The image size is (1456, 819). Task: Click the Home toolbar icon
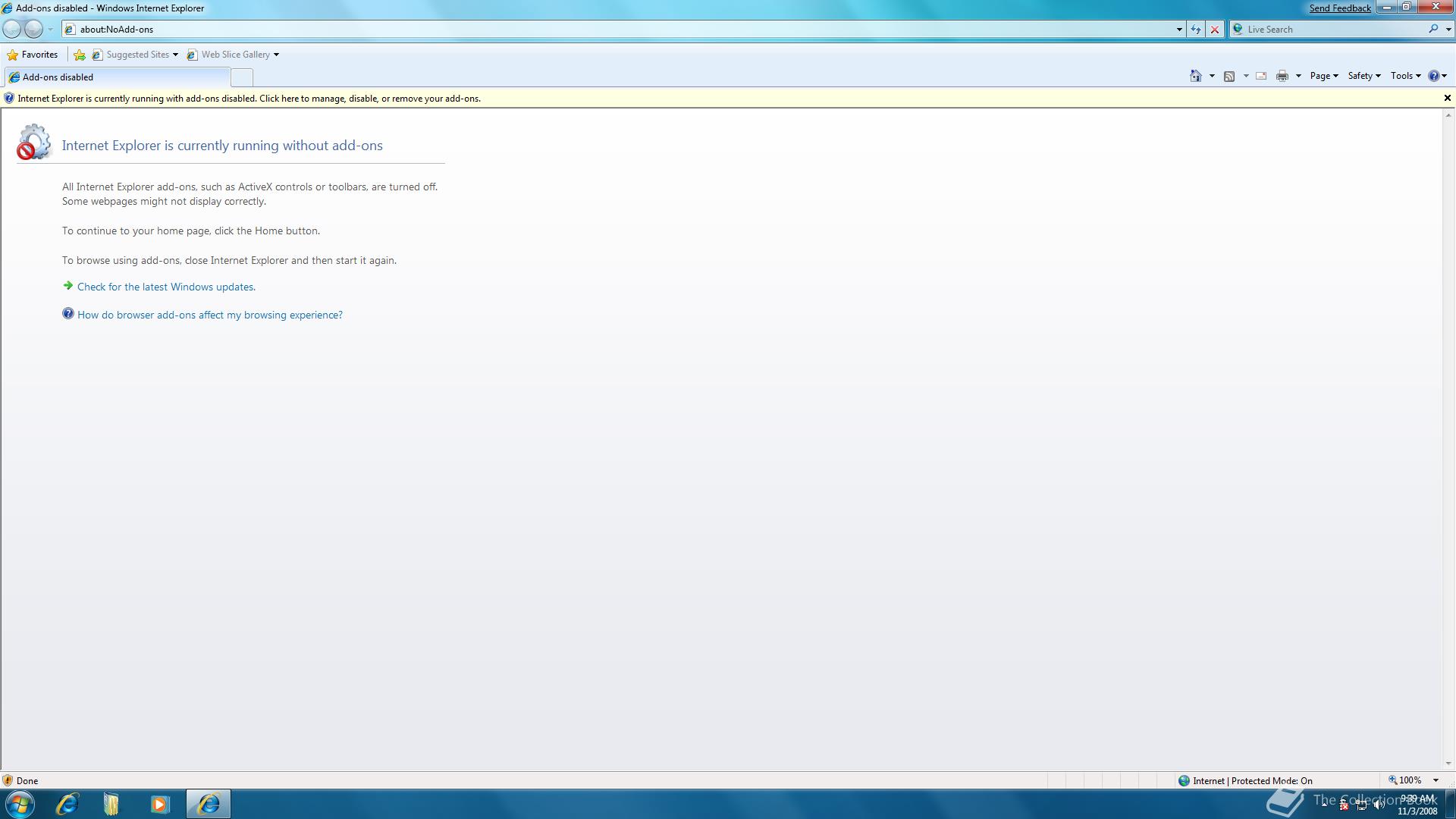point(1196,76)
